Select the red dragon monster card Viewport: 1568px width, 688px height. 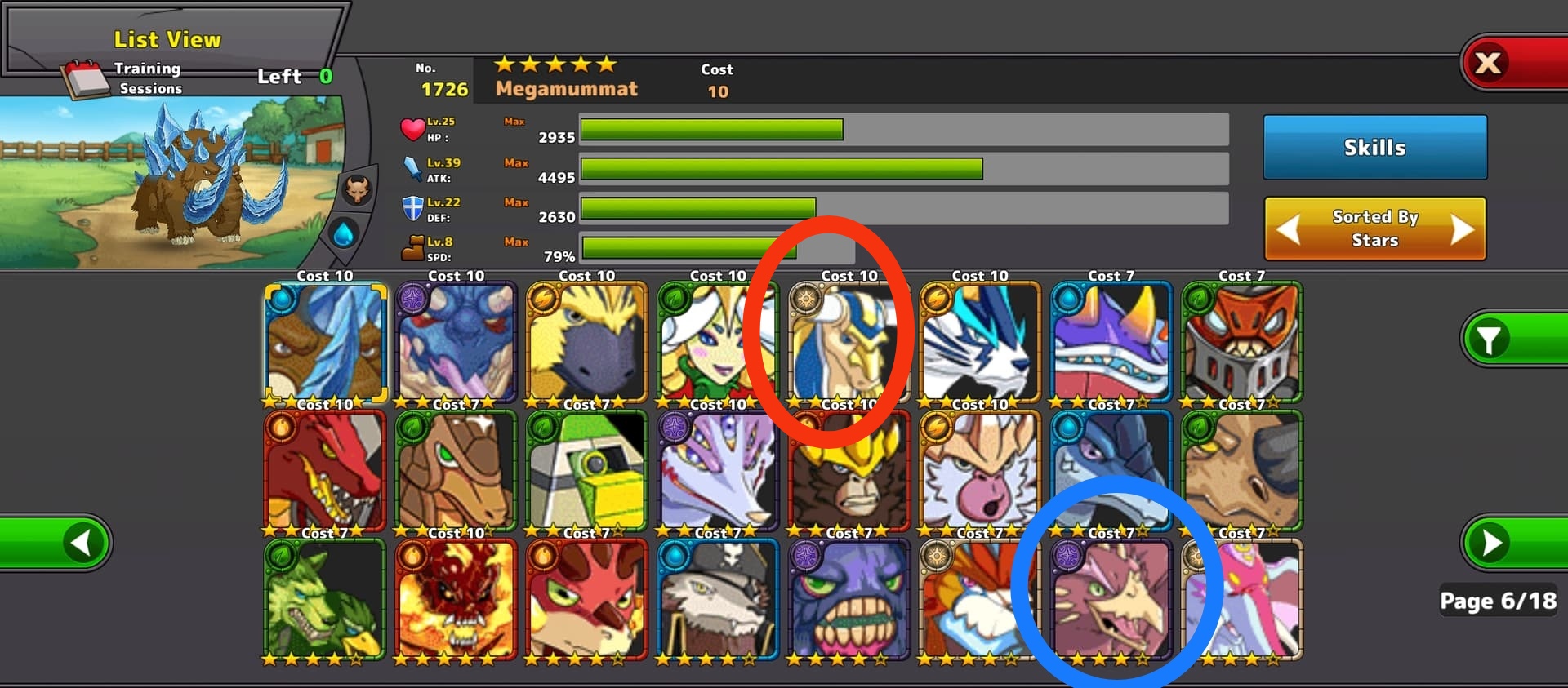tap(324, 471)
